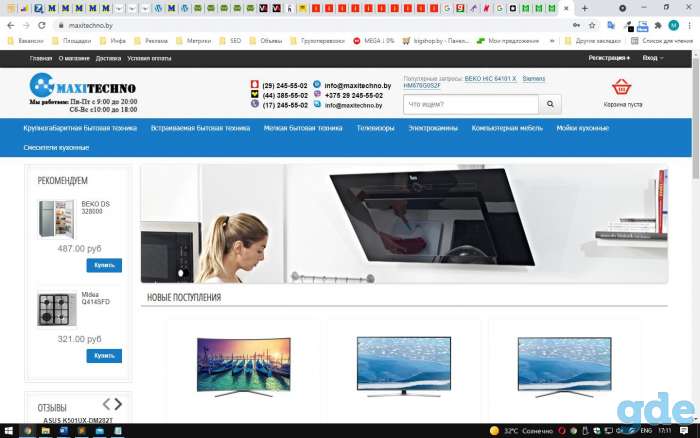
Task: Open the MEGA bookmark
Action: [x=374, y=41]
